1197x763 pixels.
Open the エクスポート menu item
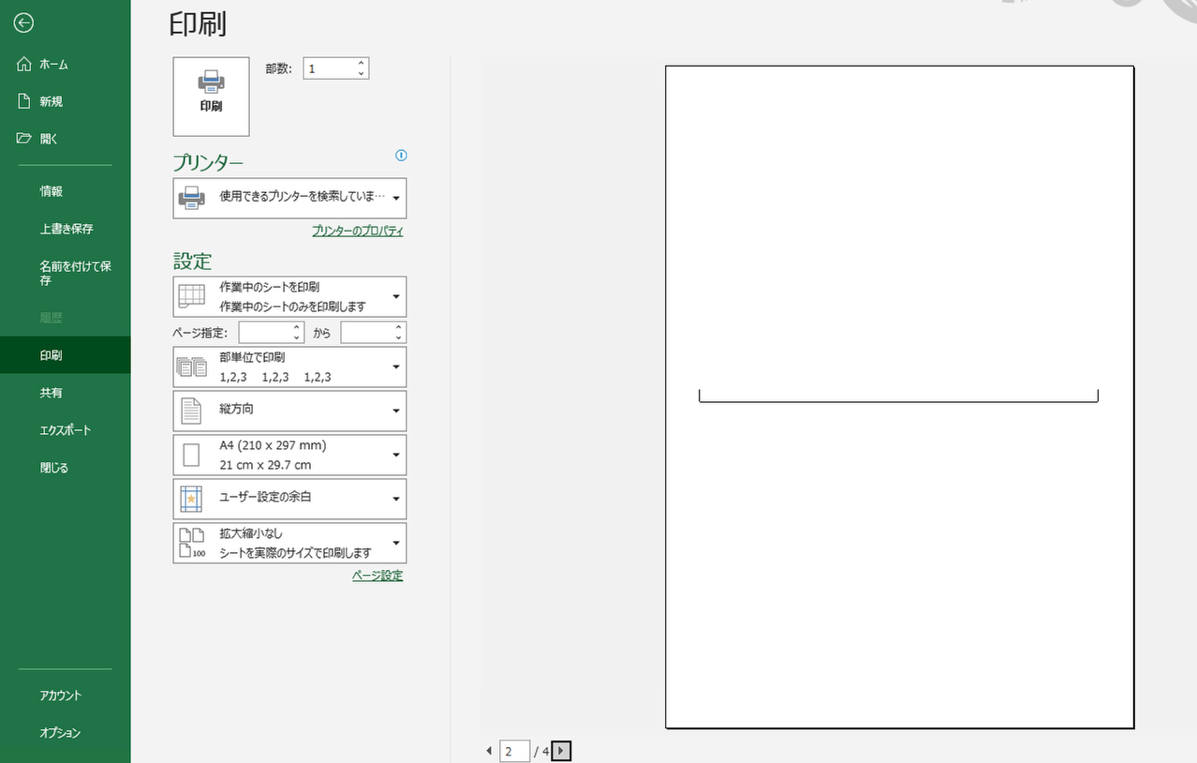point(65,430)
